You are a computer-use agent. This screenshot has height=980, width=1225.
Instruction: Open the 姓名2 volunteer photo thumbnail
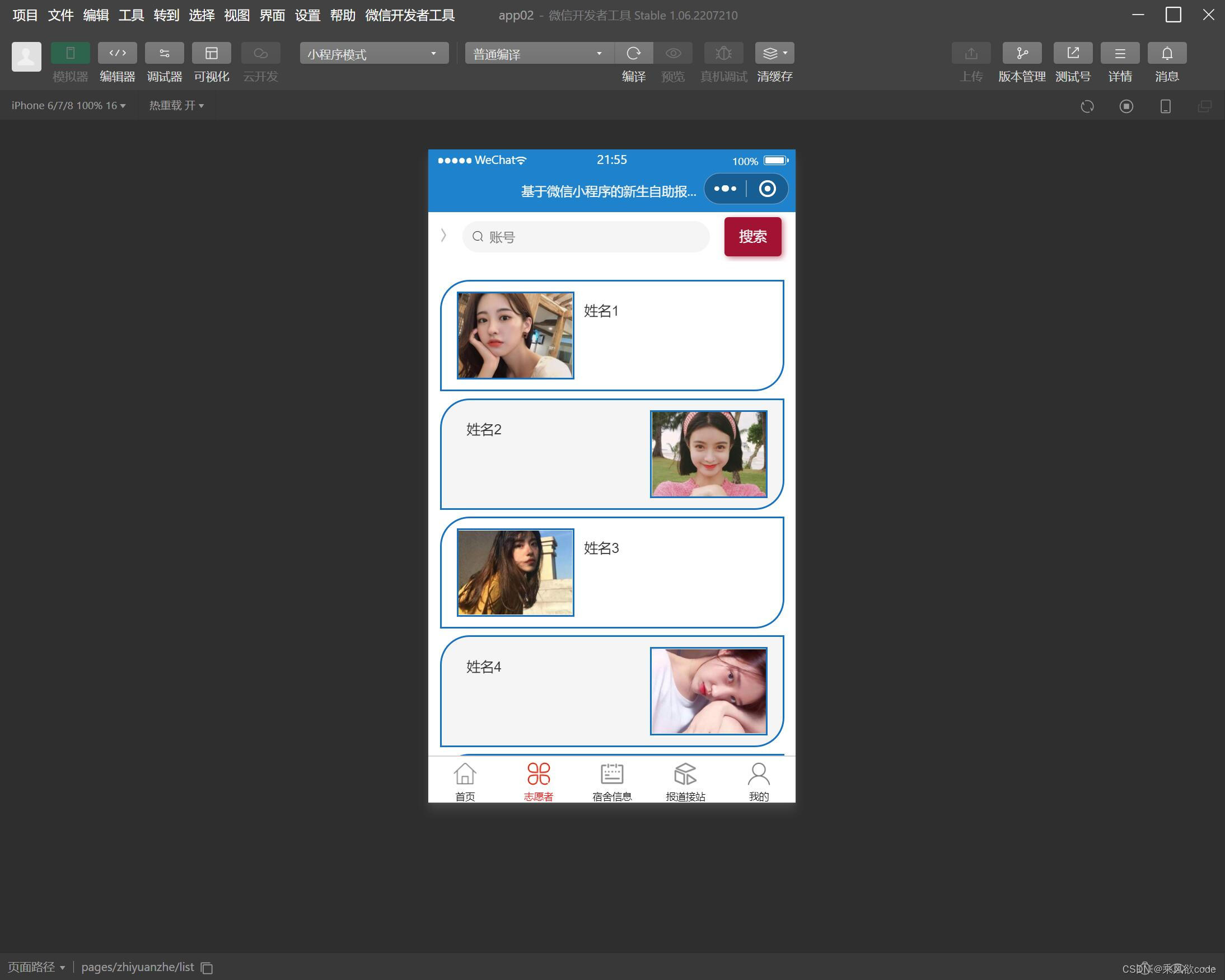coord(708,454)
